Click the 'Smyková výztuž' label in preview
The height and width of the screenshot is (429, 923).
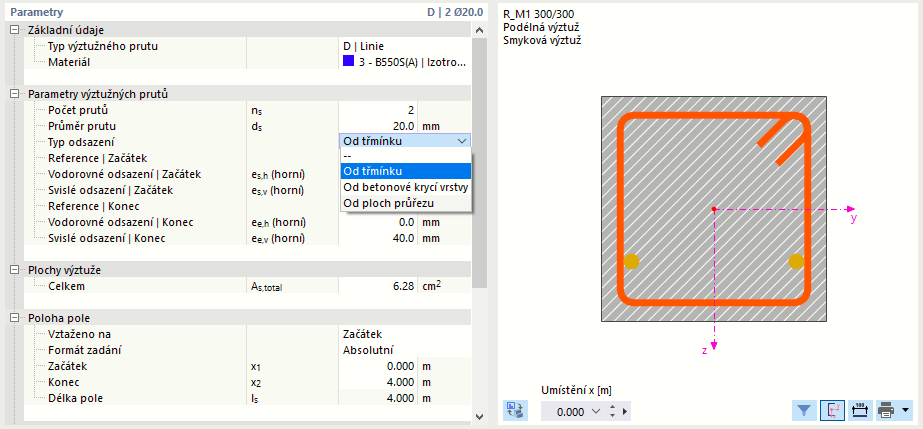542,41
